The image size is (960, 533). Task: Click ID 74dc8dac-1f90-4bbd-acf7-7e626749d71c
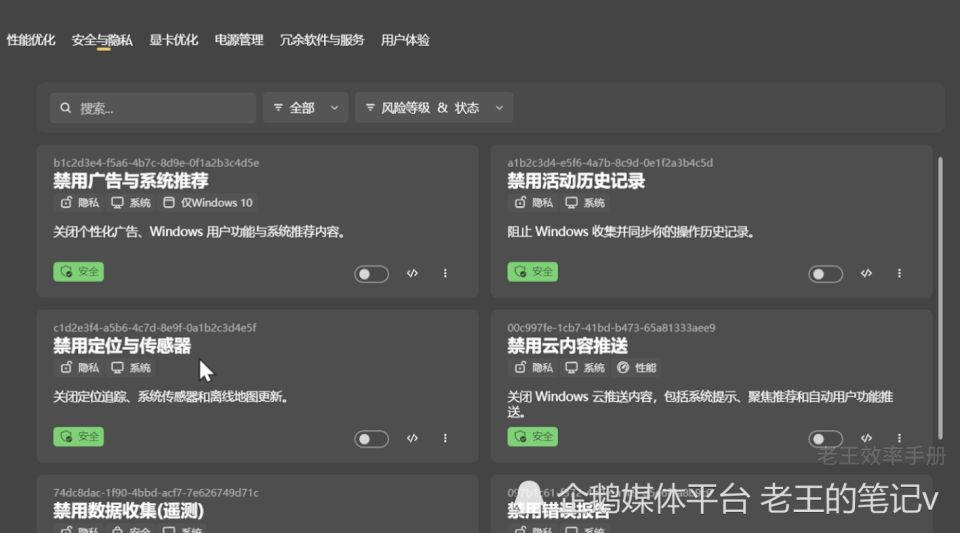click(156, 493)
